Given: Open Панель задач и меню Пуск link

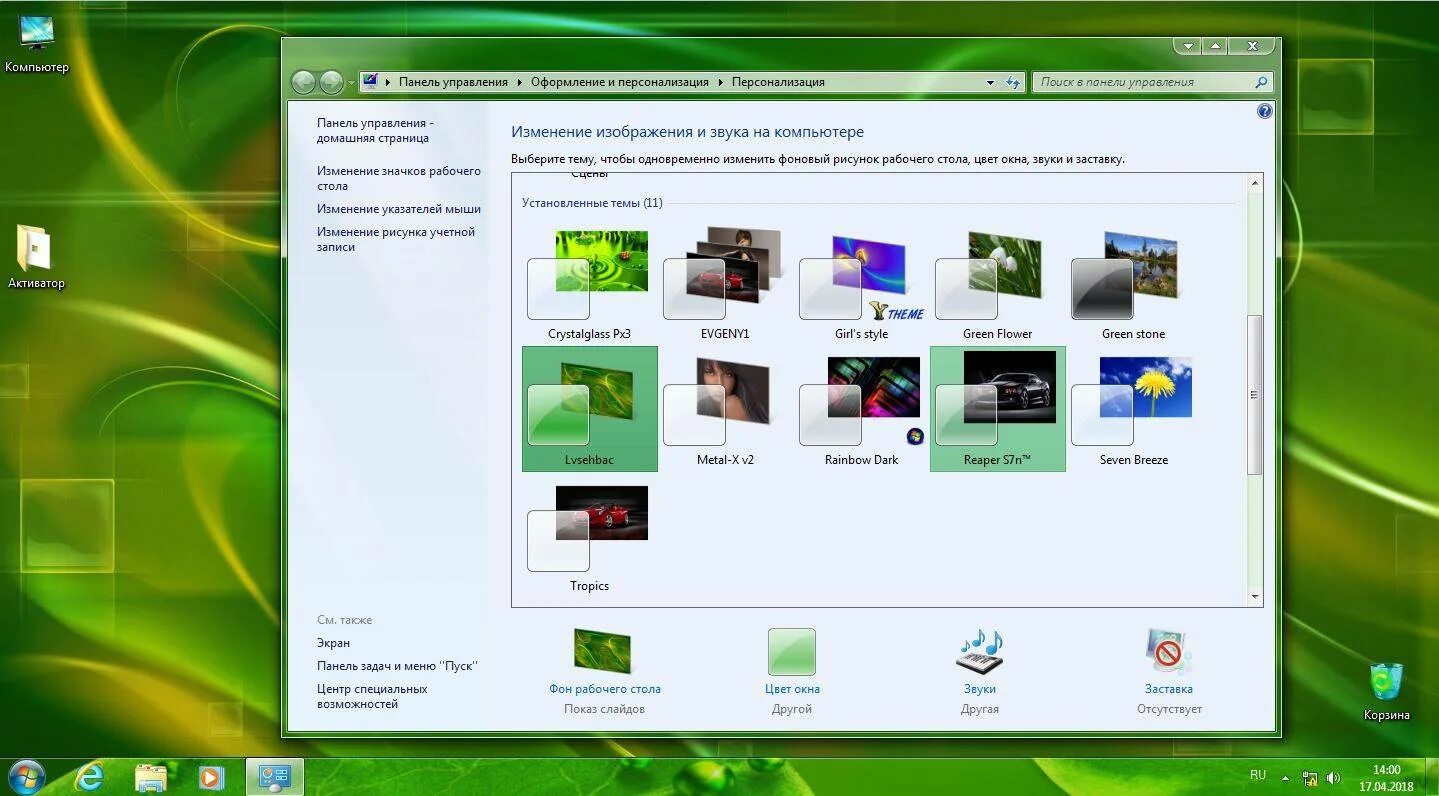Looking at the screenshot, I should pyautogui.click(x=397, y=666).
